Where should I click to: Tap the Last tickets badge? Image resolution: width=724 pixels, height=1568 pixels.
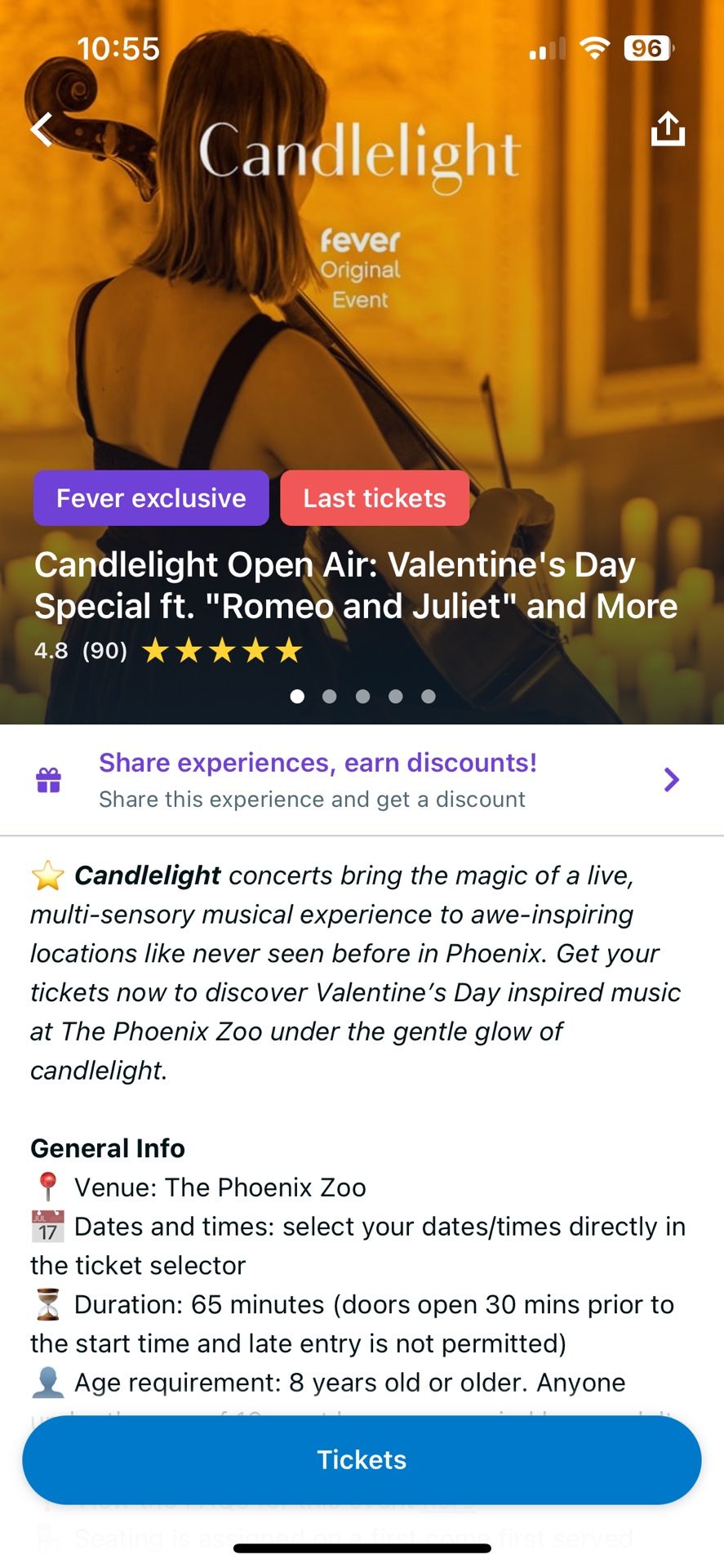point(375,498)
